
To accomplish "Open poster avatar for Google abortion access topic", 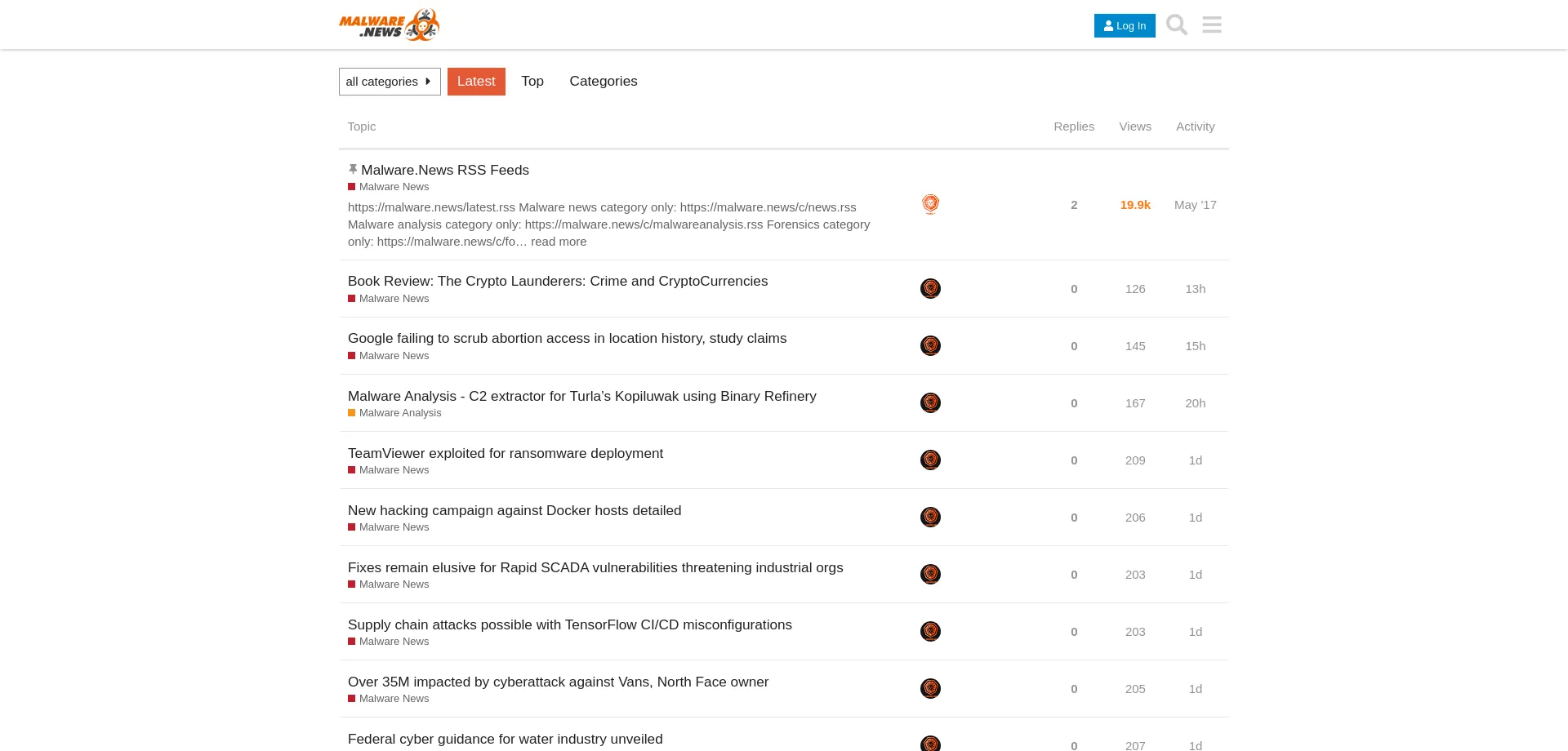I will click(930, 346).
